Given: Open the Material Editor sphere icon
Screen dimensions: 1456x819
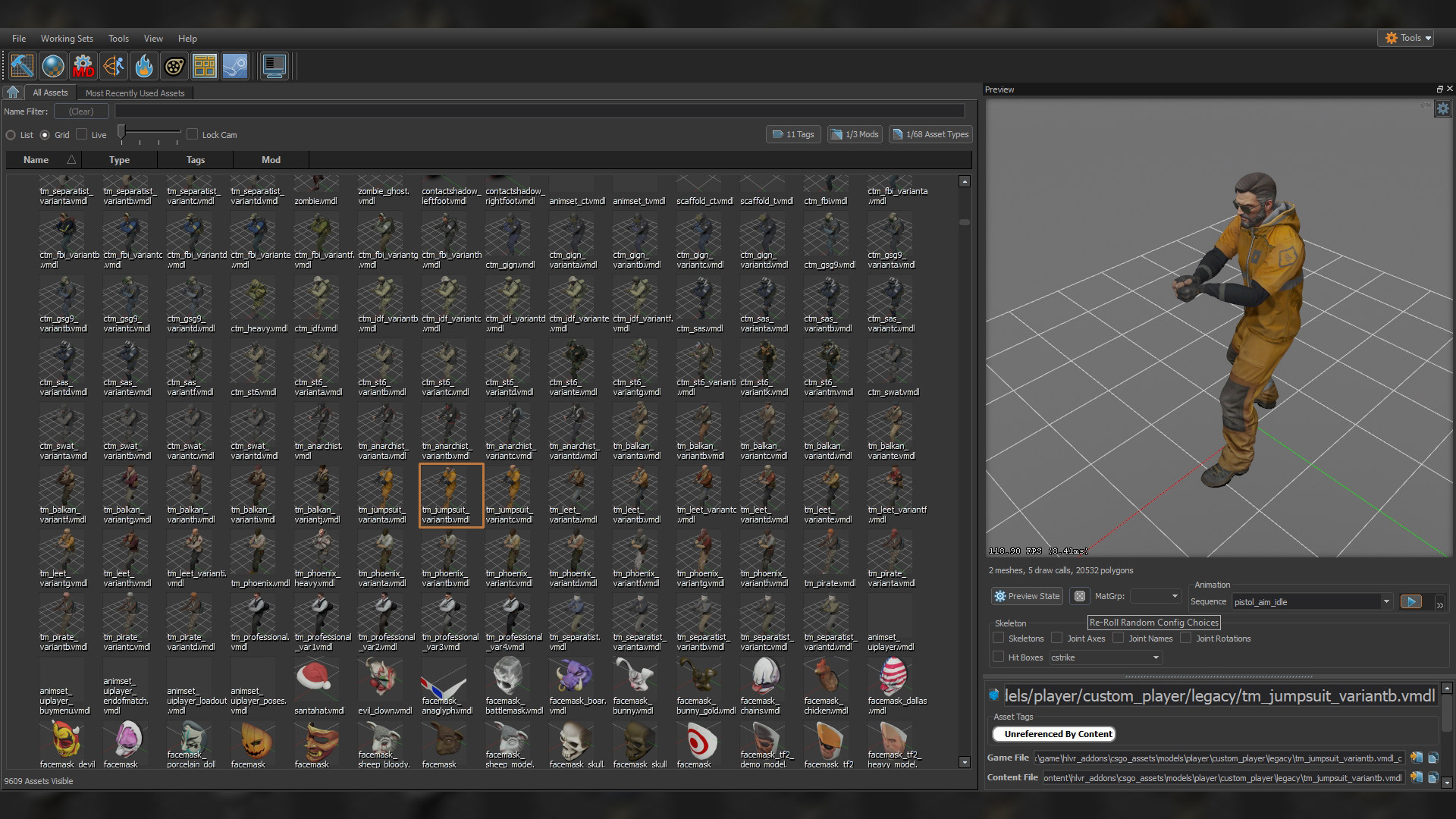Looking at the screenshot, I should (53, 67).
